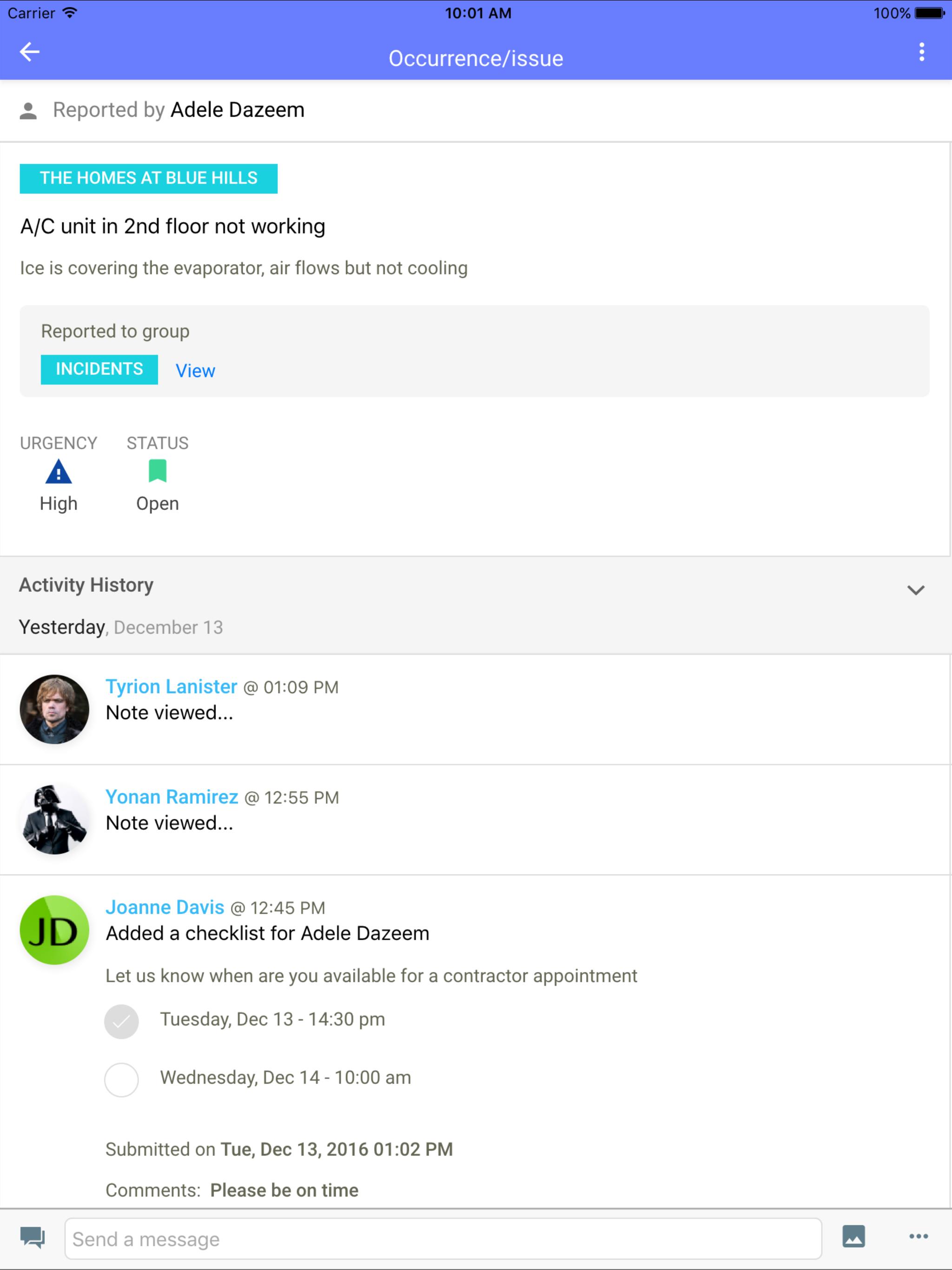The height and width of the screenshot is (1270, 952).
Task: Tap the Open status bookmark icon
Action: pos(157,471)
